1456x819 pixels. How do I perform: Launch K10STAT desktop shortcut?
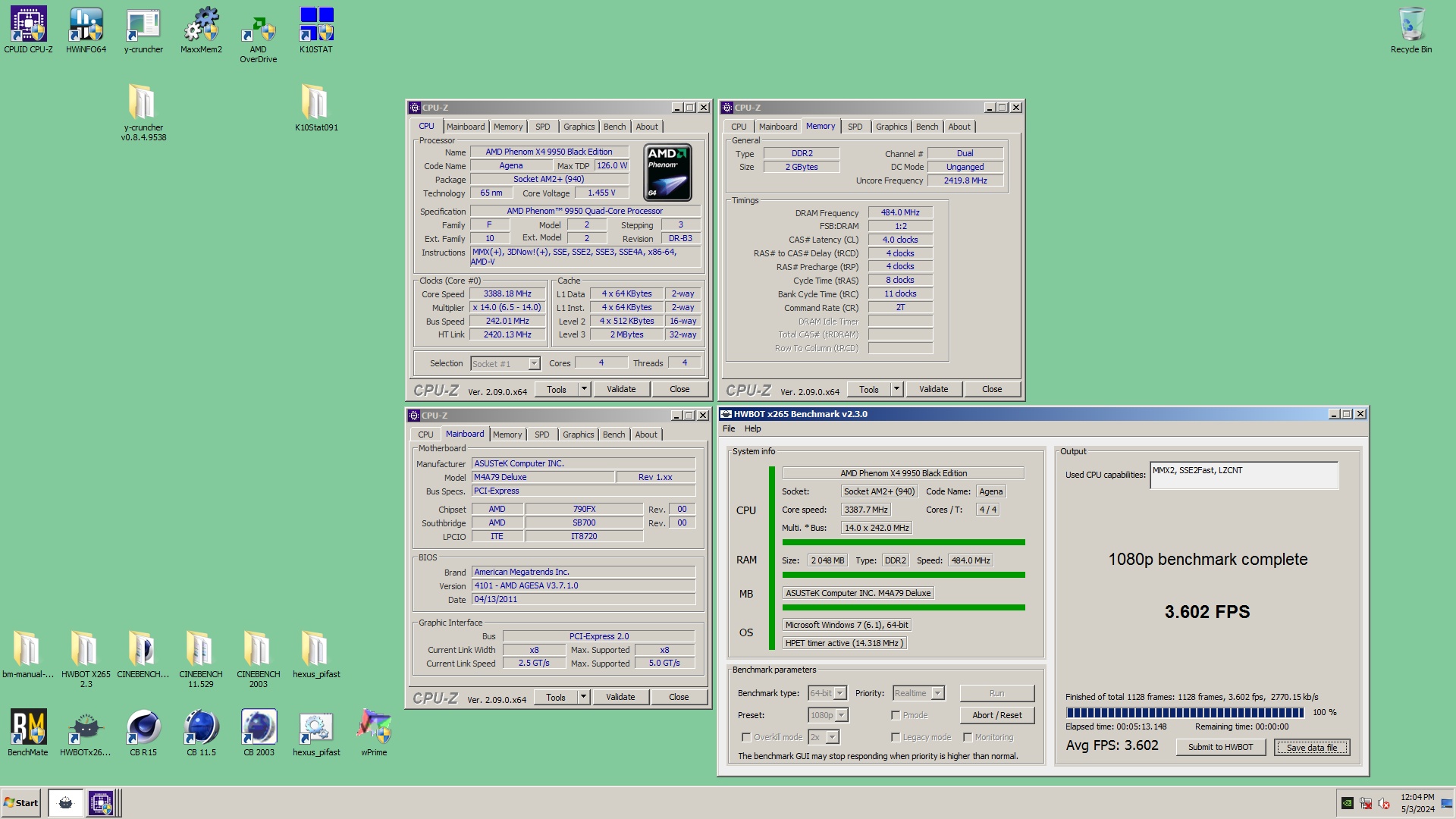(315, 30)
